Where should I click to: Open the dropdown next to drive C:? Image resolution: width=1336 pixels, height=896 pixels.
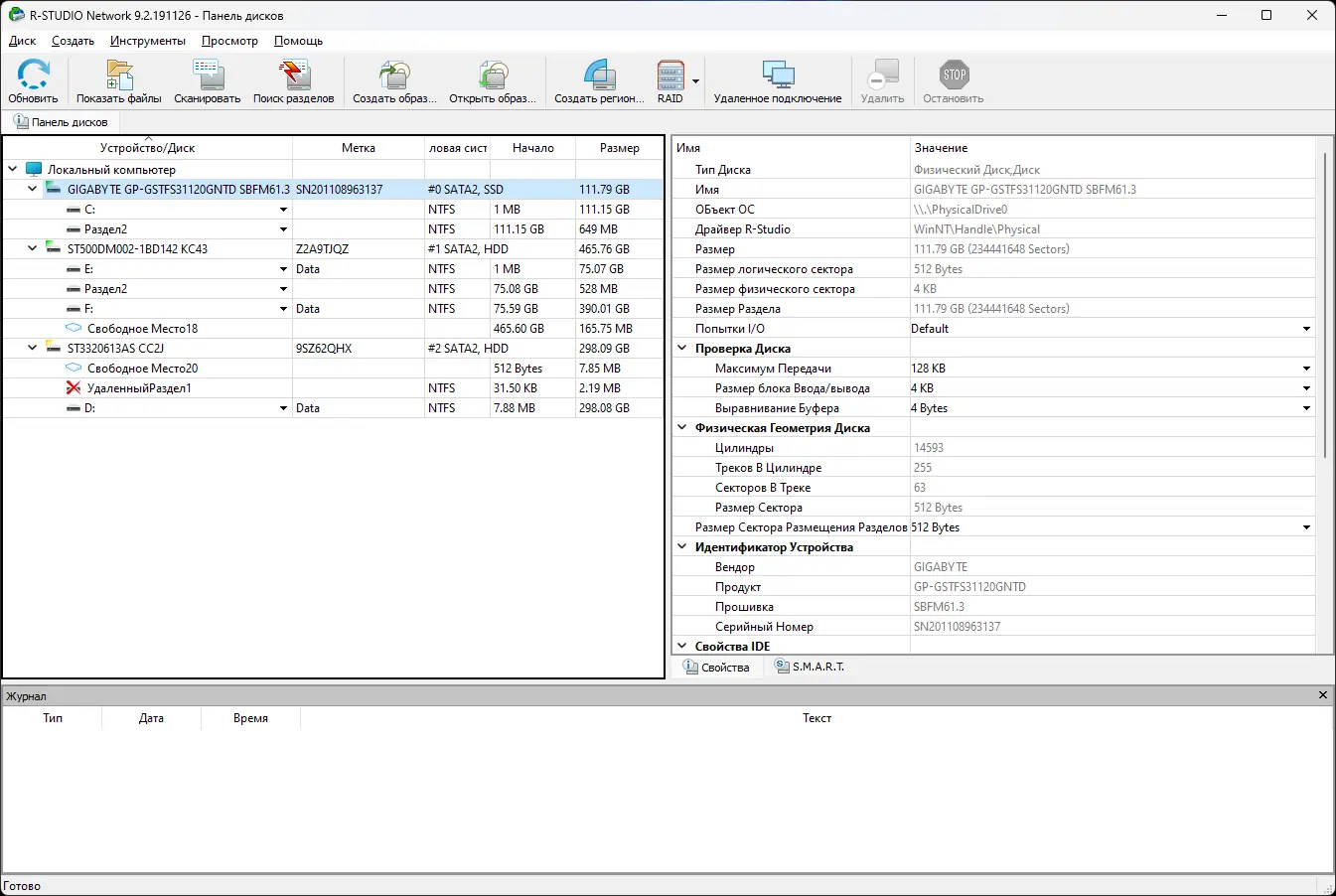click(284, 209)
